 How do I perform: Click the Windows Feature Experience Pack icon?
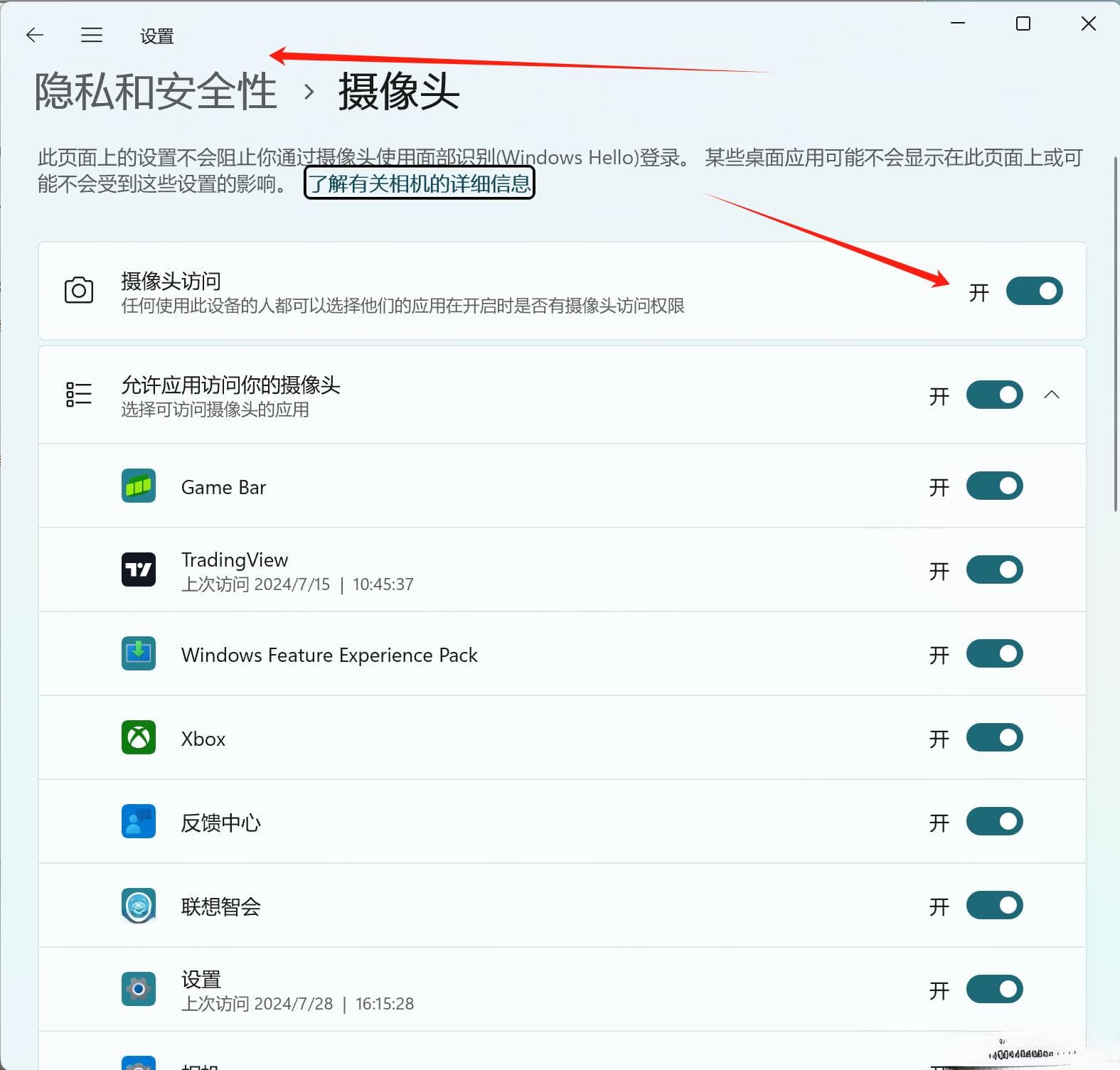(139, 654)
